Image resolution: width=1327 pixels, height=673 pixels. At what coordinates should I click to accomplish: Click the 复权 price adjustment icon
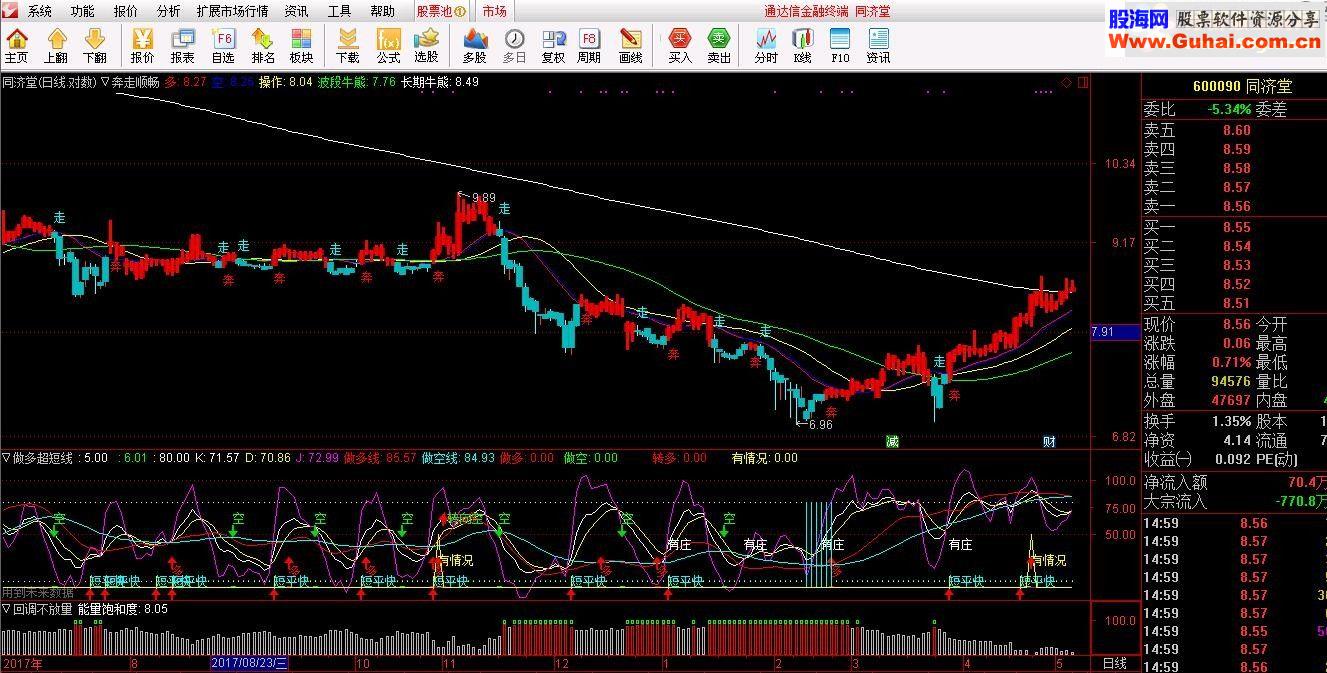coord(553,46)
